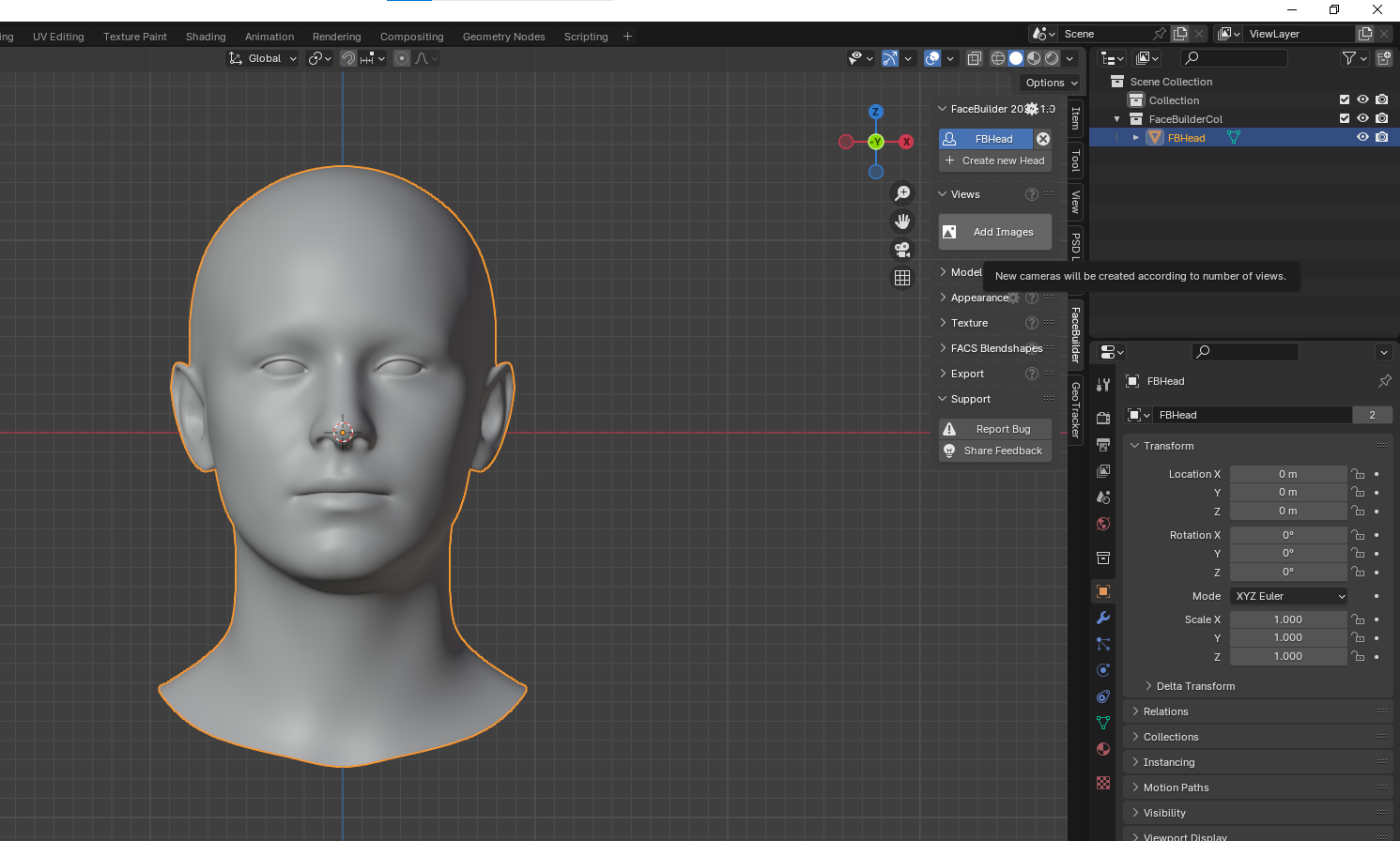This screenshot has width=1400, height=841.
Task: Switch orthographic/perspective with the grid icon
Action: pos(902,278)
